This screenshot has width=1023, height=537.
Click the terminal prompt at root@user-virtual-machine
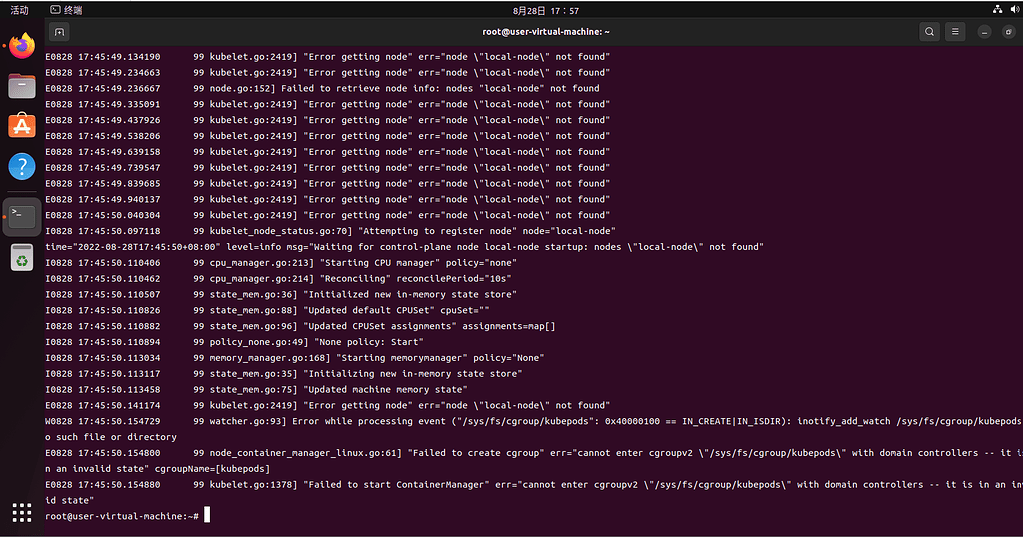tap(122, 515)
